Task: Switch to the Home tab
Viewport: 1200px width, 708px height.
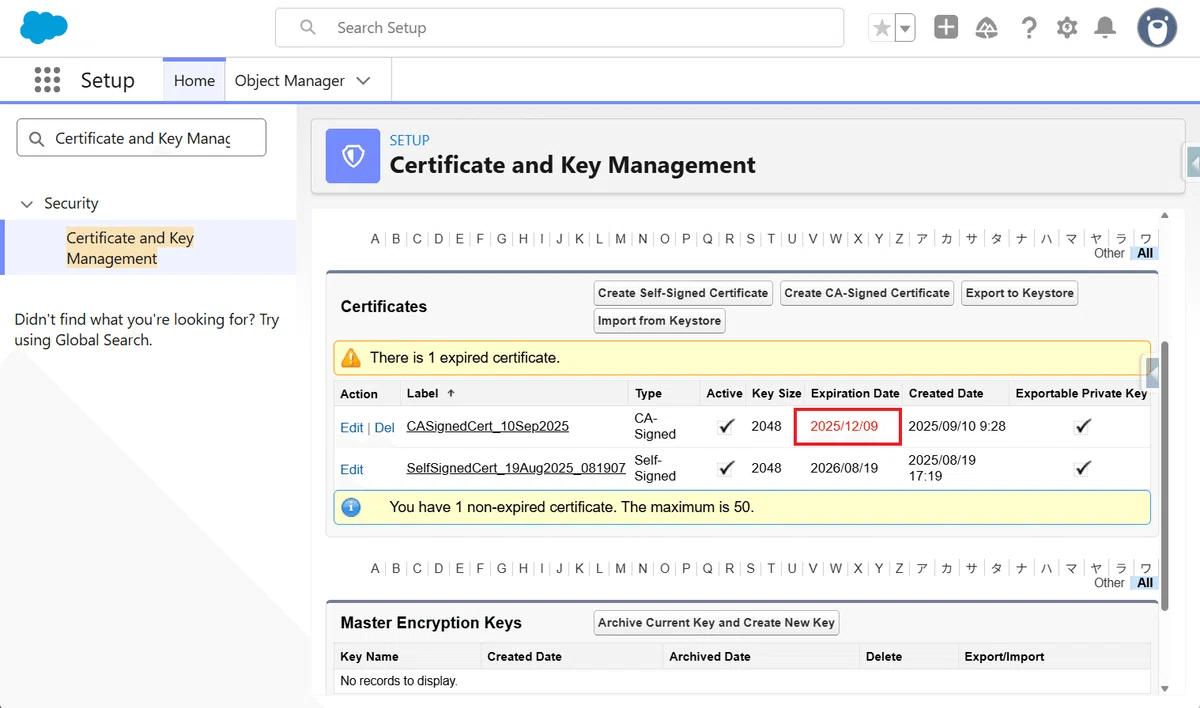Action: pyautogui.click(x=194, y=80)
